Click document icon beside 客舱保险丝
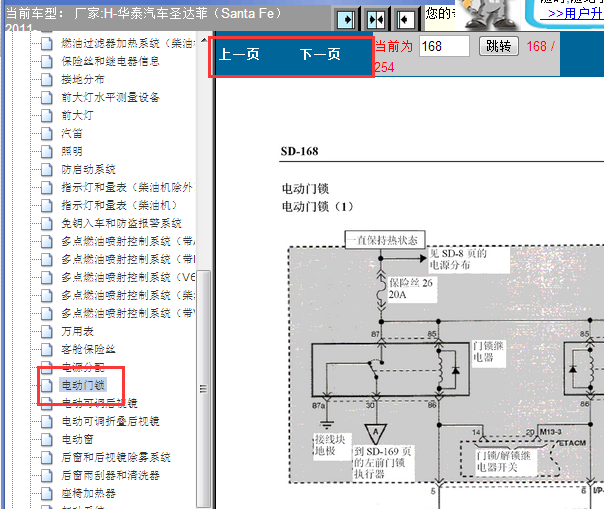 coord(47,349)
